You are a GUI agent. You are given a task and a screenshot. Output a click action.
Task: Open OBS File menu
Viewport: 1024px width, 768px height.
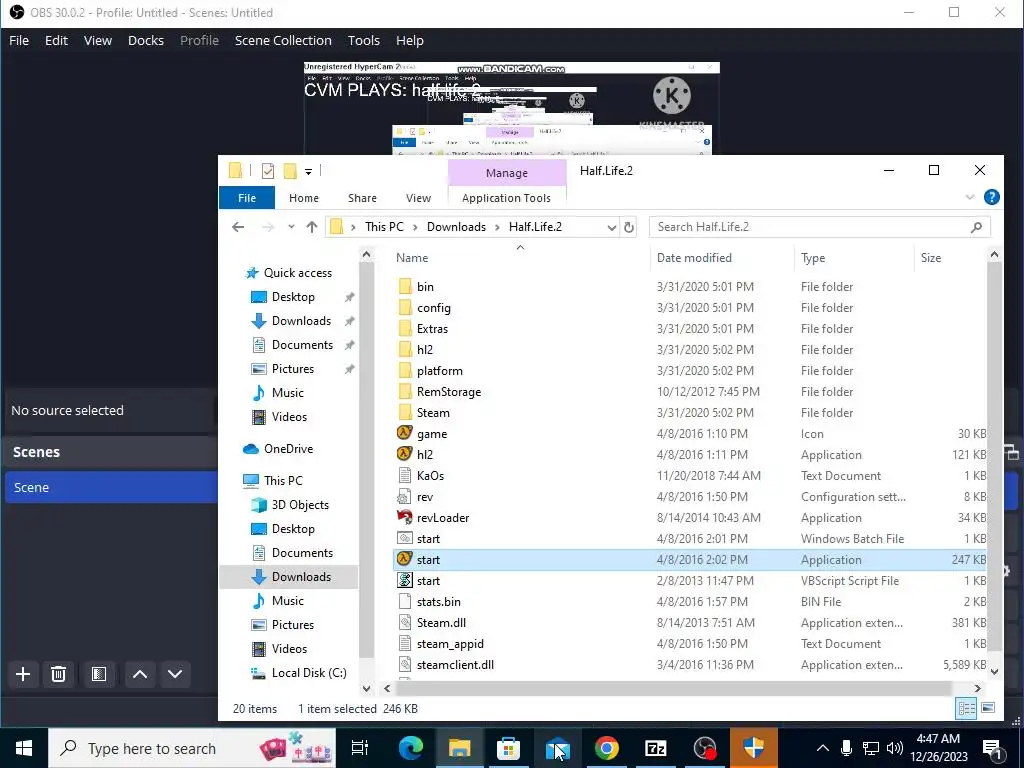(19, 40)
